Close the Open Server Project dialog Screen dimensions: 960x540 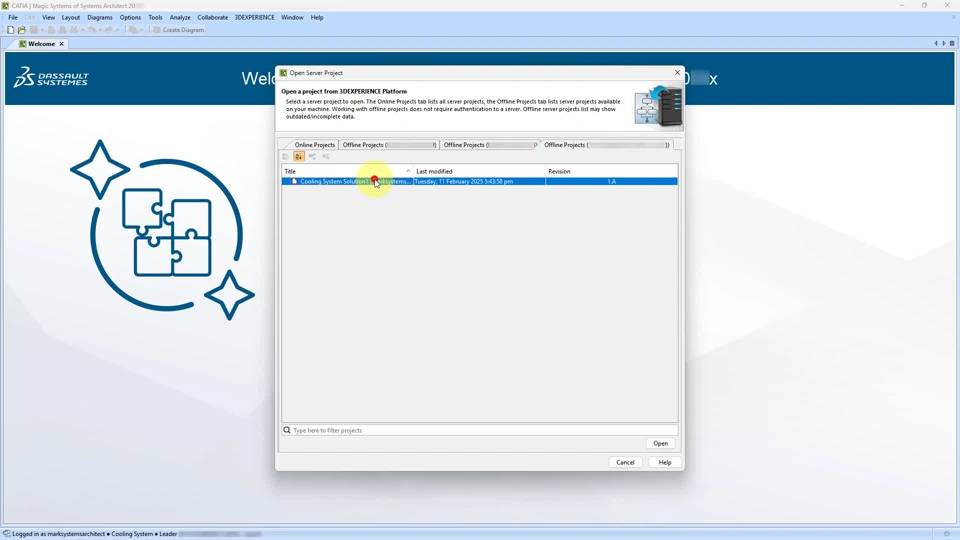click(677, 72)
